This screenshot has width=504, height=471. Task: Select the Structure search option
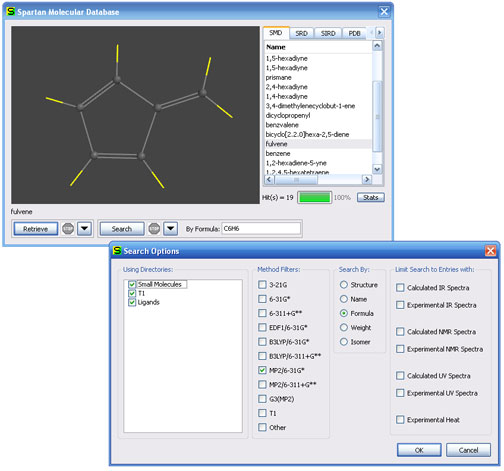point(344,285)
